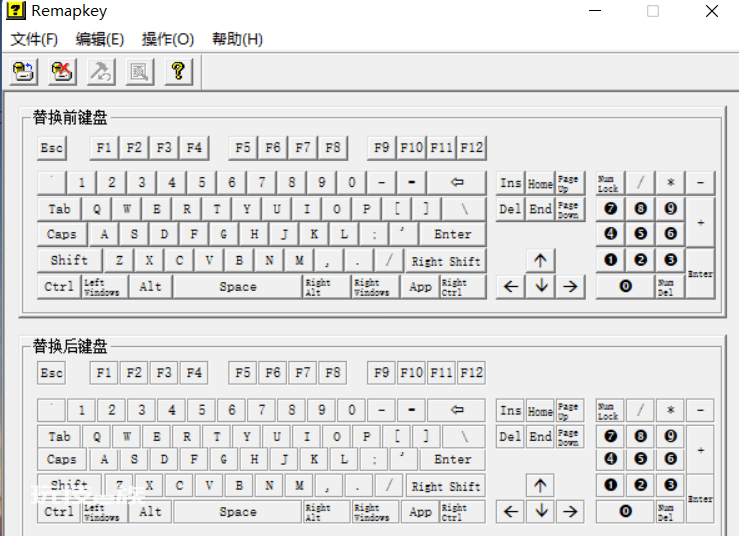Click the left arrow key in 替换前键盘
This screenshot has width=739, height=536.
[511, 287]
